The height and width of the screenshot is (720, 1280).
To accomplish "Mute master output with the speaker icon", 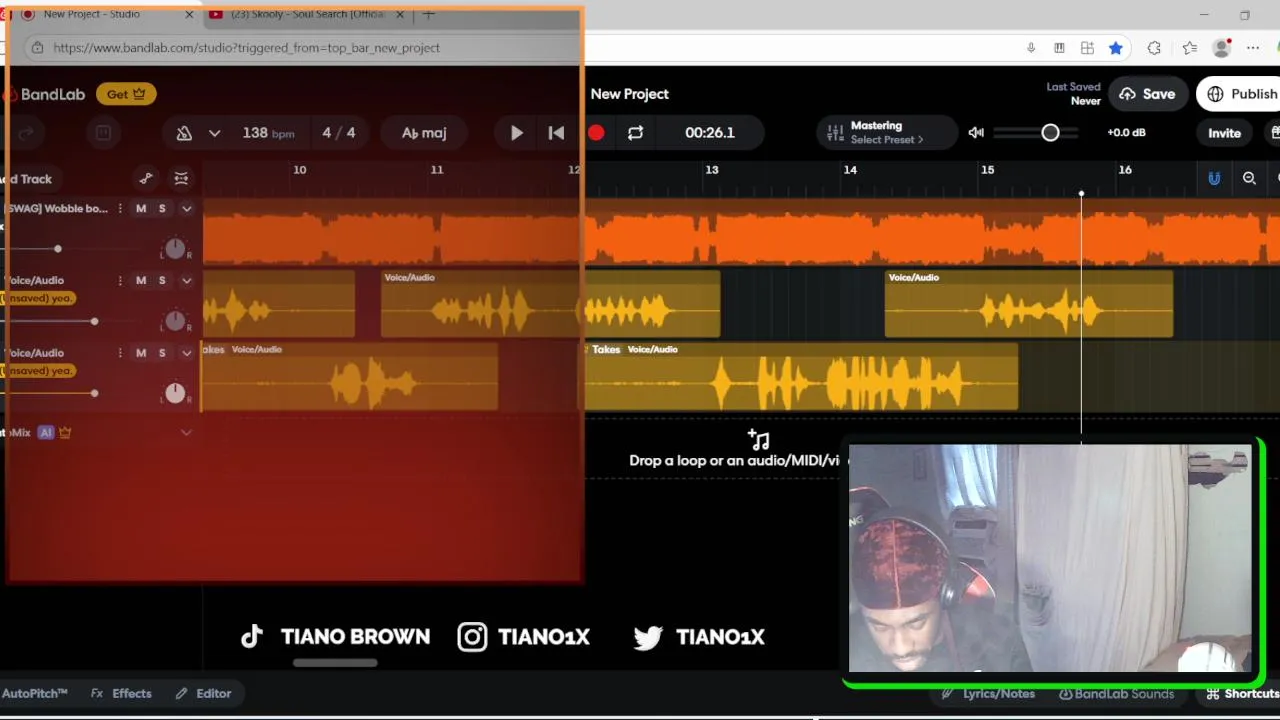I will (x=976, y=133).
